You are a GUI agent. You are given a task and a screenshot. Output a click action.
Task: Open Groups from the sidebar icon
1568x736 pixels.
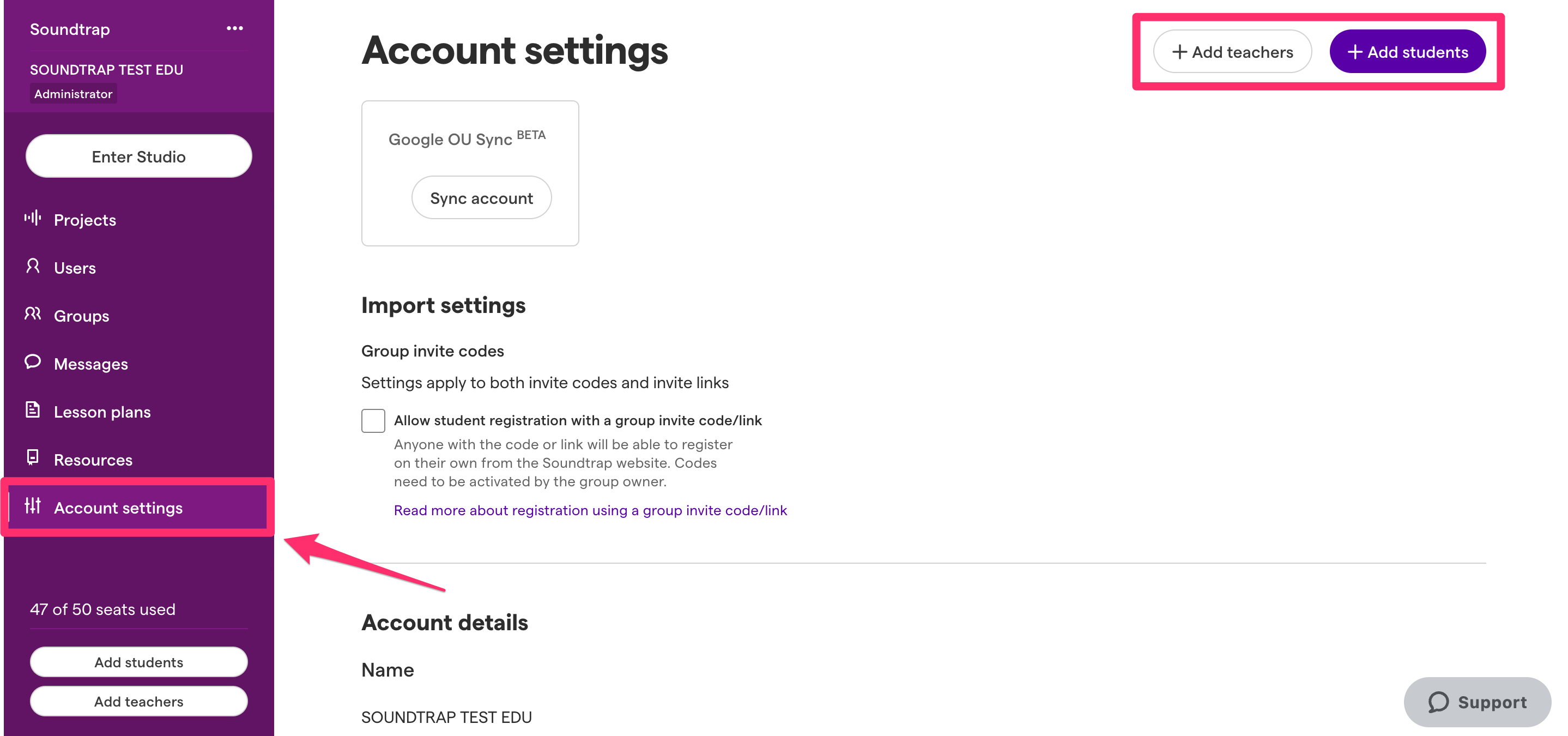pyautogui.click(x=33, y=315)
